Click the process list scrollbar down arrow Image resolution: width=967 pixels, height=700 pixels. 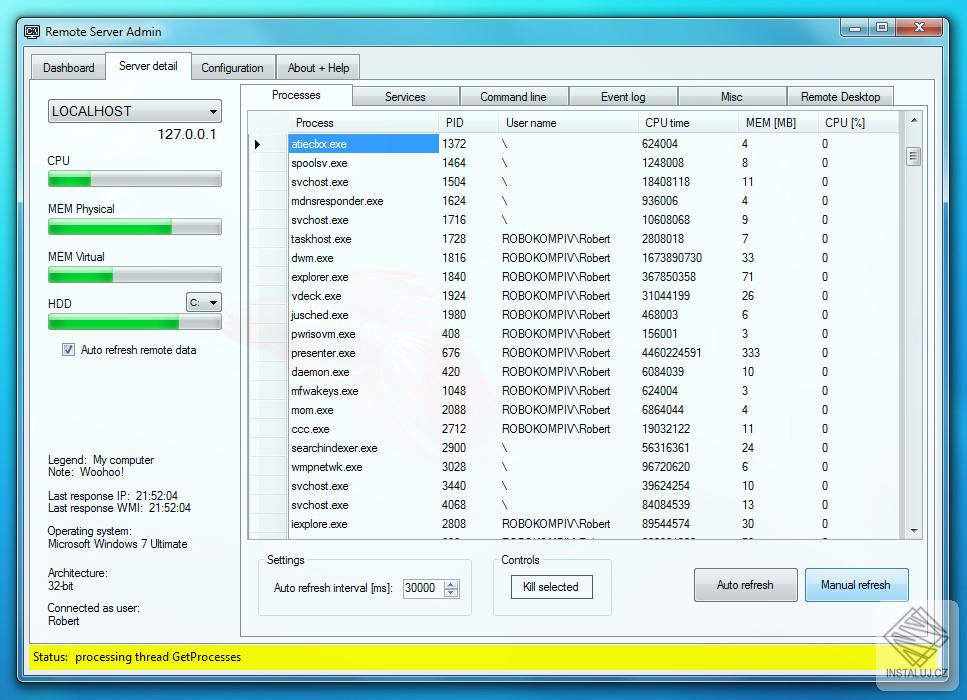pos(913,531)
